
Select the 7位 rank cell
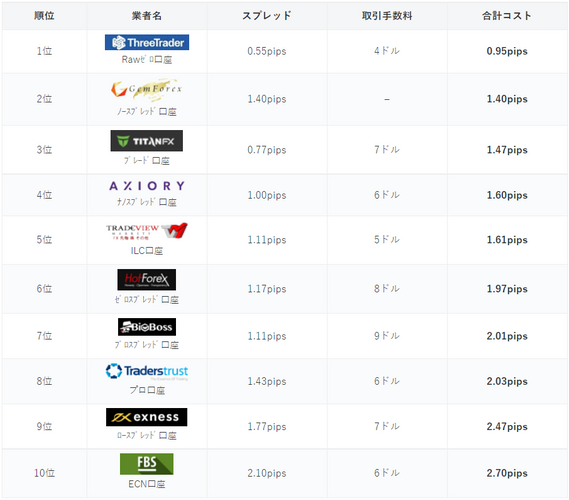tap(44, 336)
